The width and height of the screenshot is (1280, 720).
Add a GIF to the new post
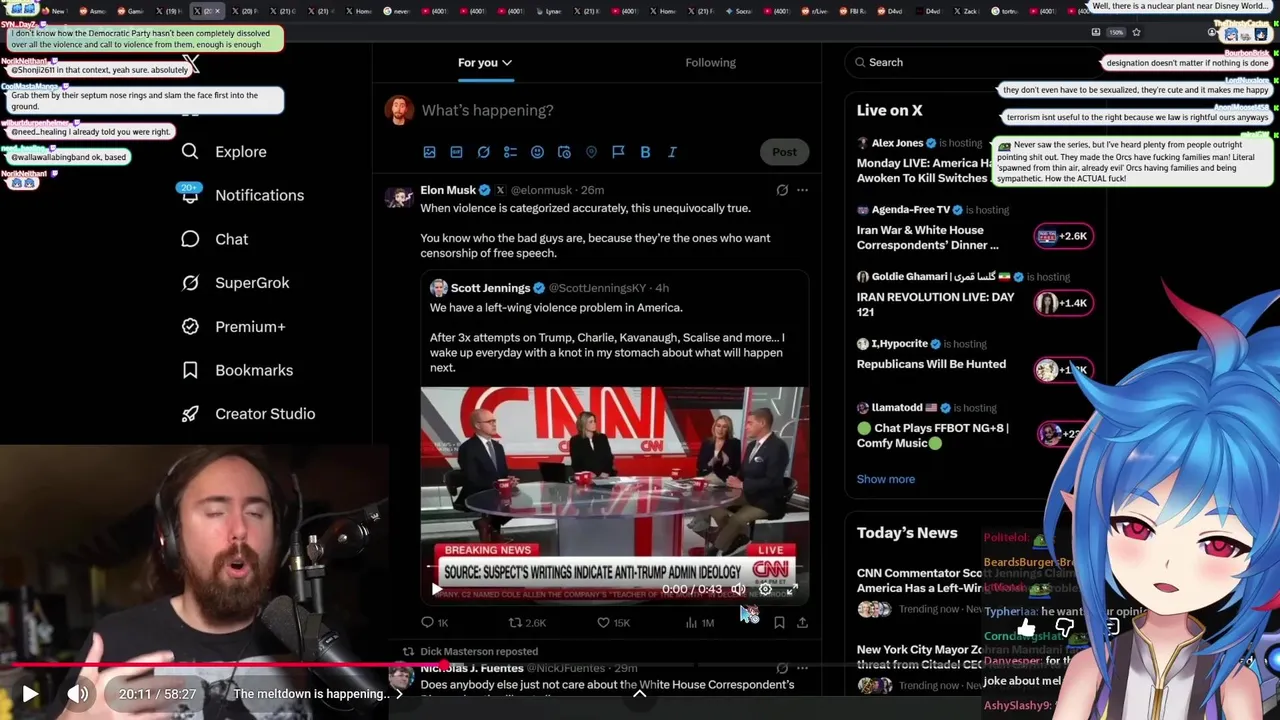tap(456, 152)
